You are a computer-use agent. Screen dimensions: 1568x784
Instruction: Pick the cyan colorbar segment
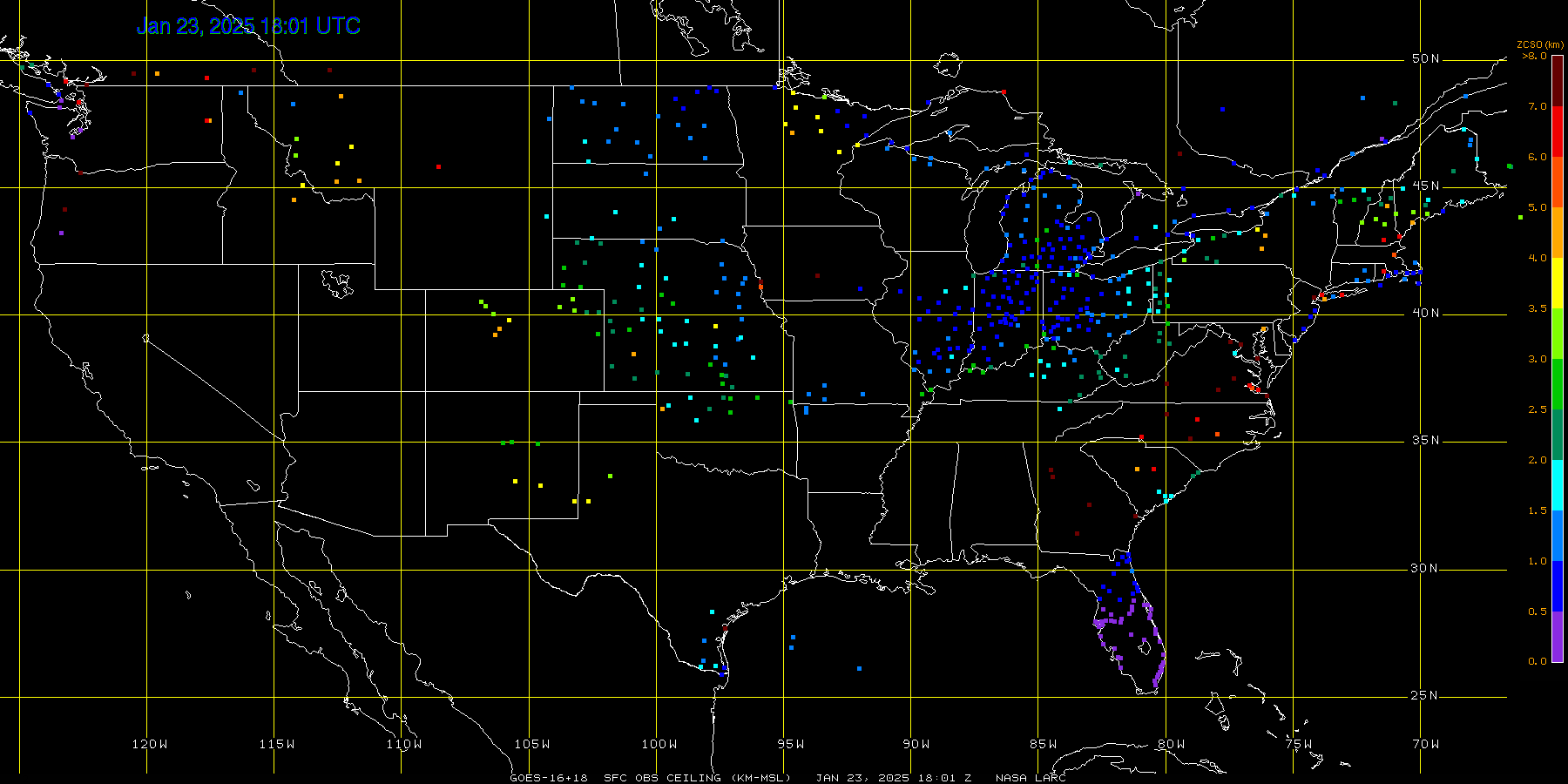1558,485
